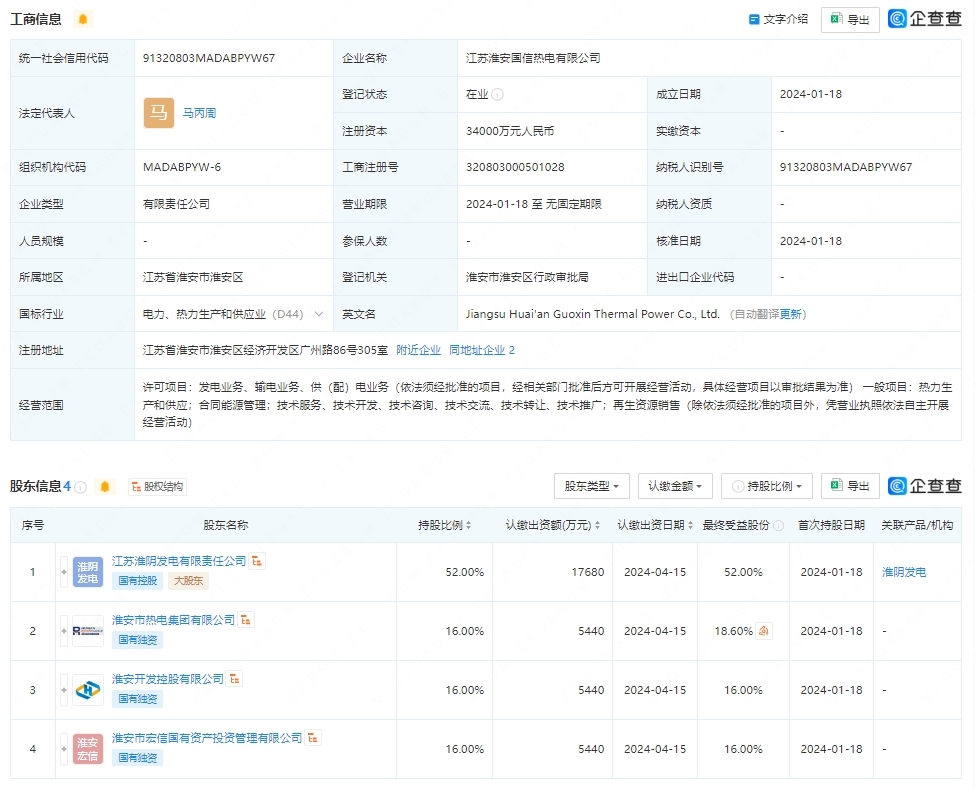The image size is (975, 789).
Task: Open the 持股比例 filter dropdown
Action: pos(766,486)
